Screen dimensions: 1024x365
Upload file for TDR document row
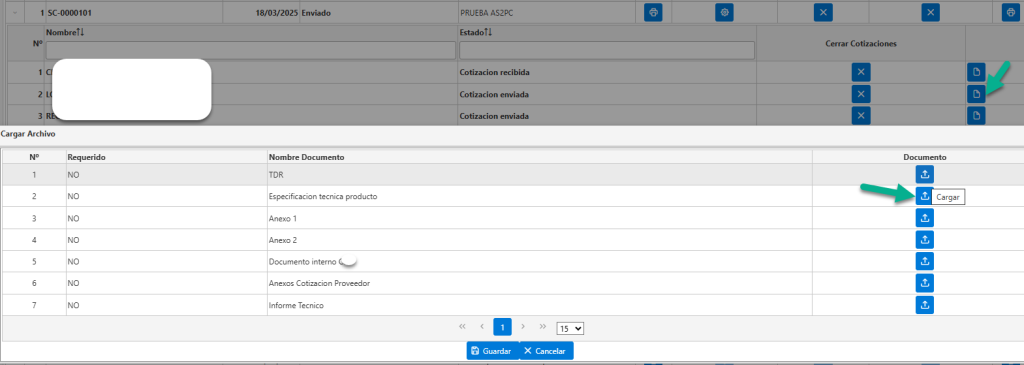point(924,174)
